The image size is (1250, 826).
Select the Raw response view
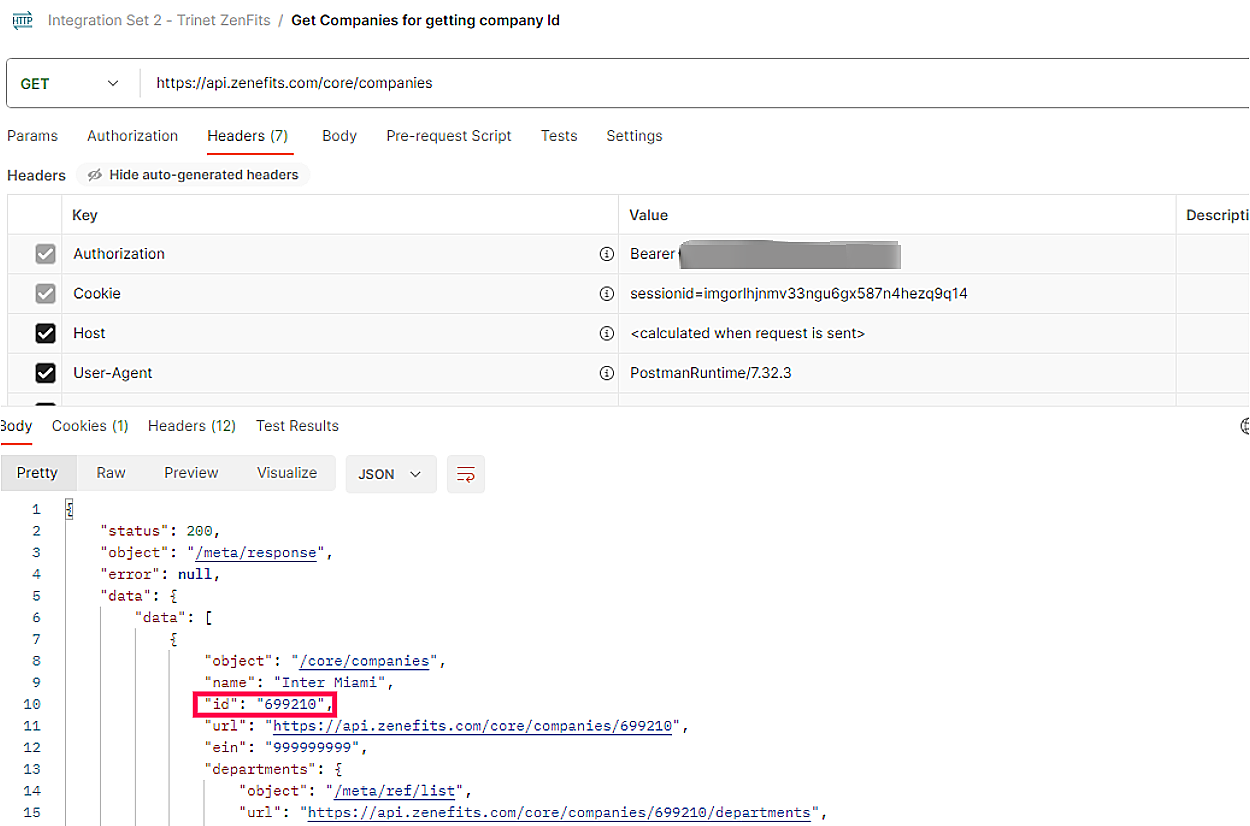click(x=111, y=473)
